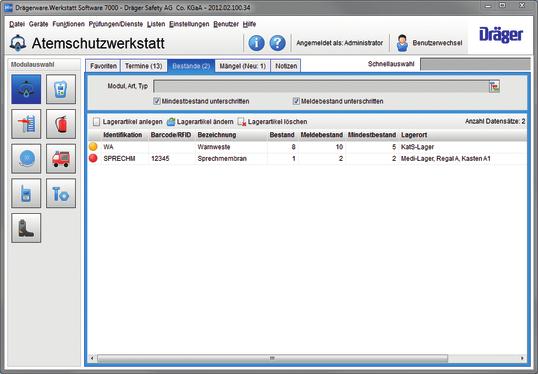Open the fire extinguisher module icon
The image size is (538, 374).
point(61,124)
